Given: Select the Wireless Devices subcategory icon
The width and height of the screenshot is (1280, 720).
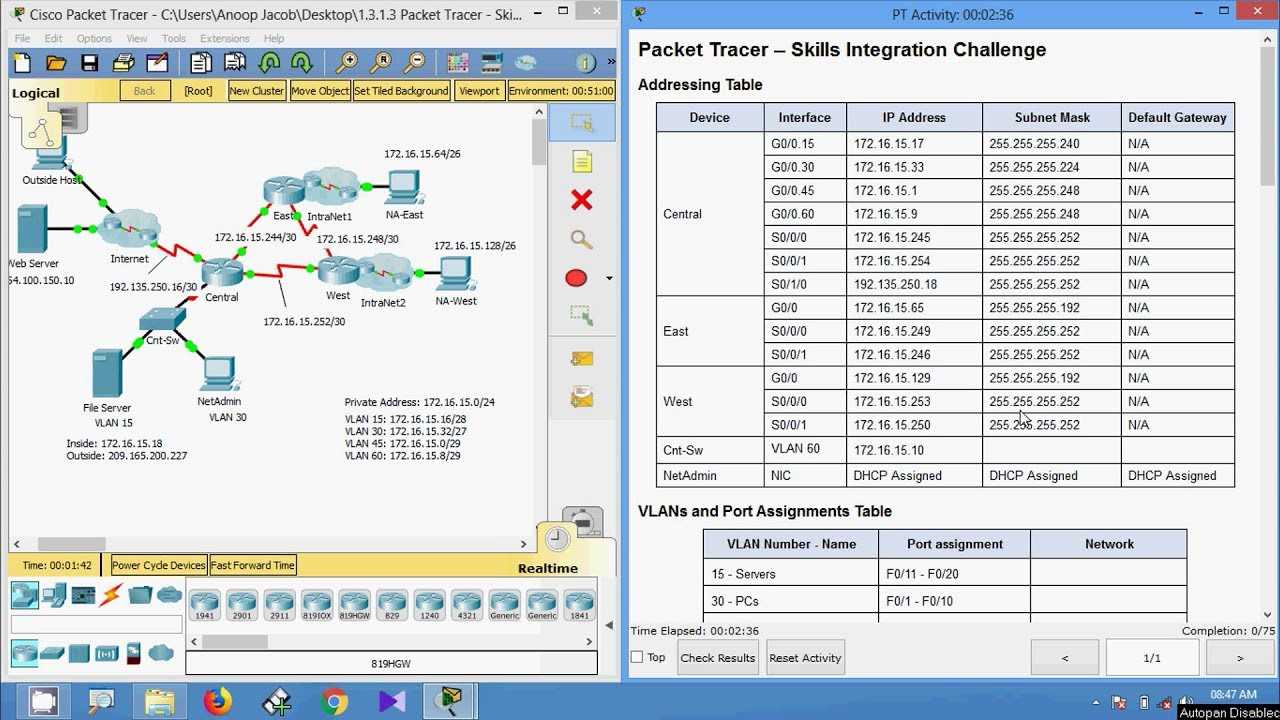Looking at the screenshot, I should (x=106, y=654).
